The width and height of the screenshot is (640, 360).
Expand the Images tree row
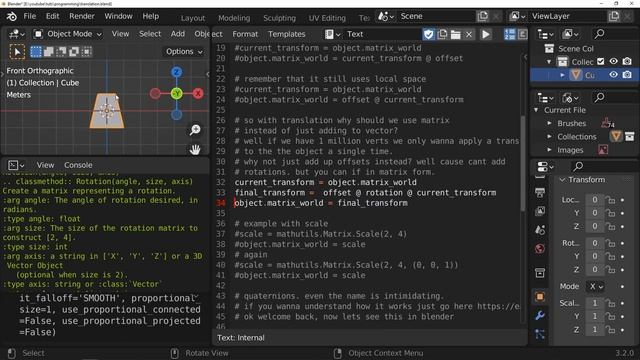tap(549, 150)
